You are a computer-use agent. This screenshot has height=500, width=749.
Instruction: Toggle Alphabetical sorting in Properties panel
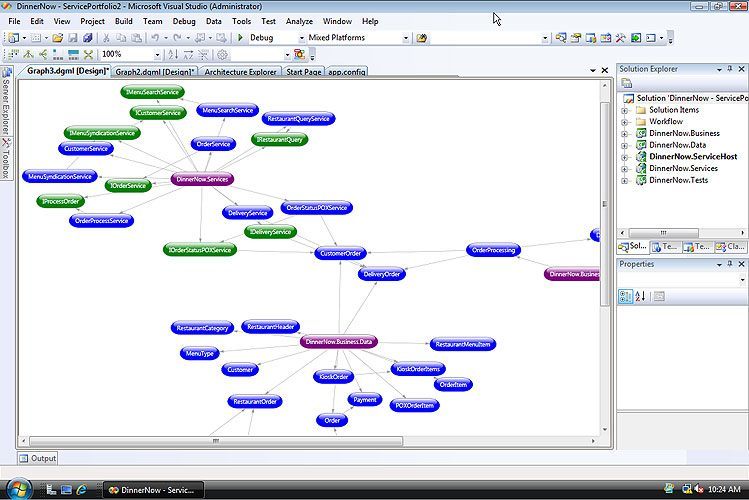click(x=641, y=297)
